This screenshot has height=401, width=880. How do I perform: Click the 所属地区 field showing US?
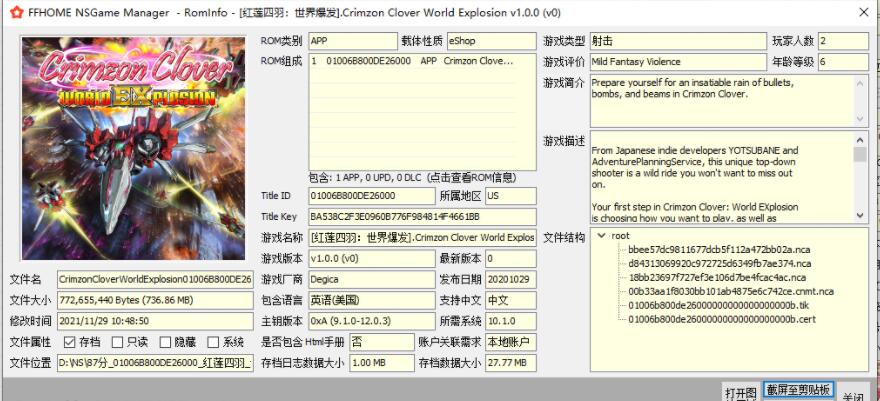[511, 196]
